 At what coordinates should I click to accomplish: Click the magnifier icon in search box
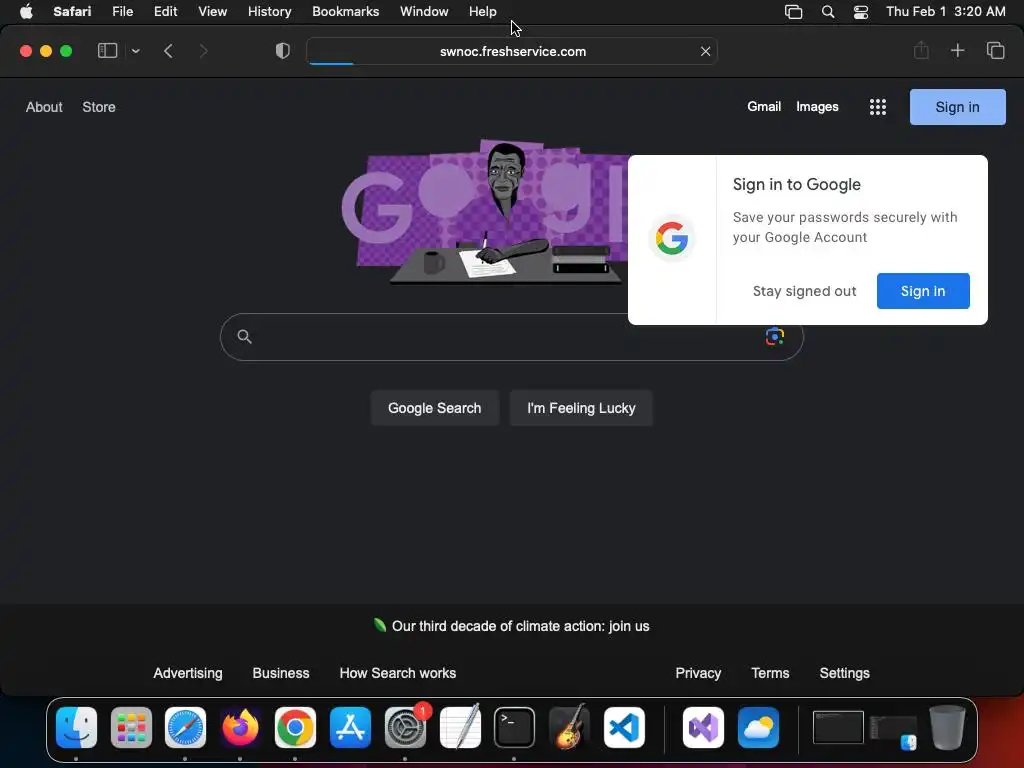pos(244,336)
